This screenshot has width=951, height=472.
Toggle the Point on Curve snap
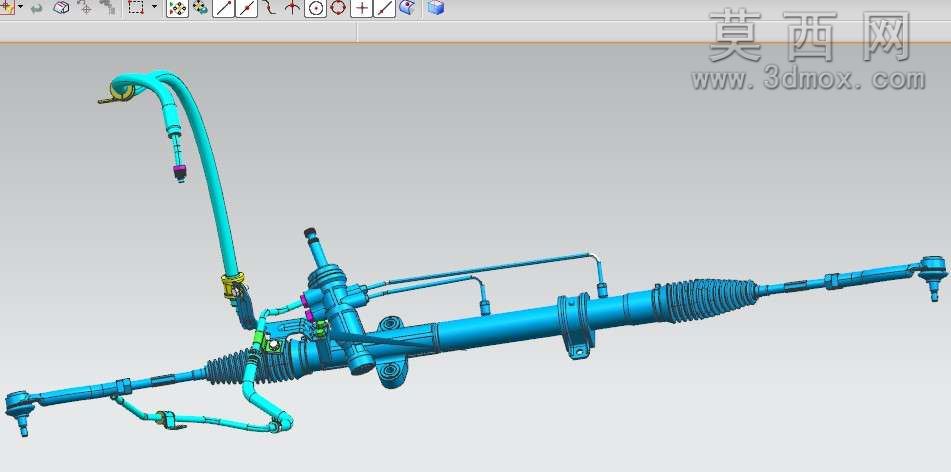coord(385,8)
